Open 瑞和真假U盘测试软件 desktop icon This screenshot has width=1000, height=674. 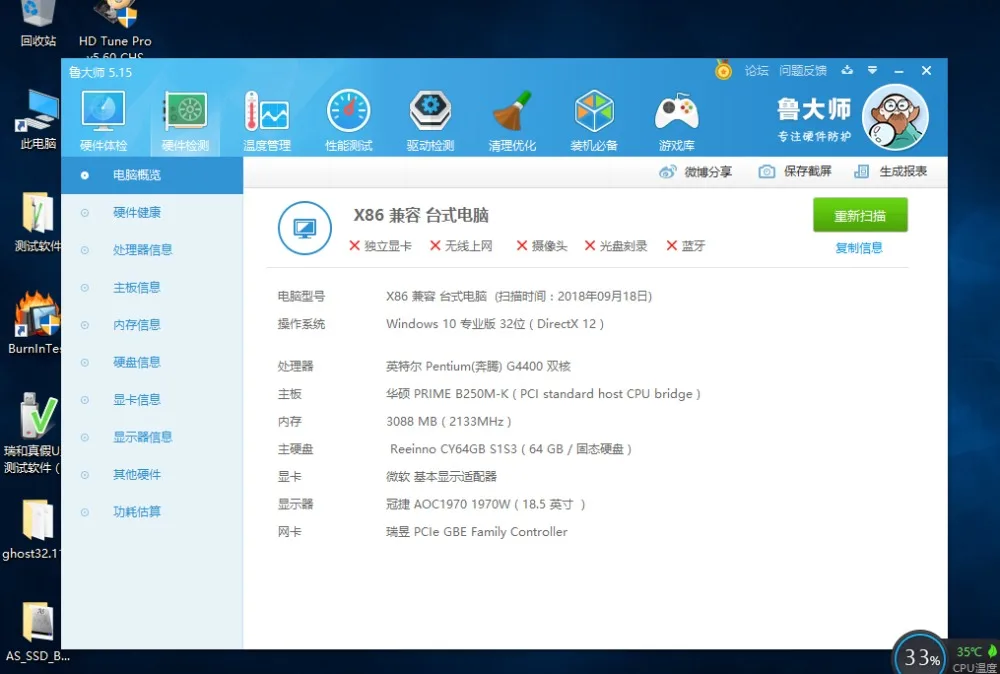[x=33, y=434]
